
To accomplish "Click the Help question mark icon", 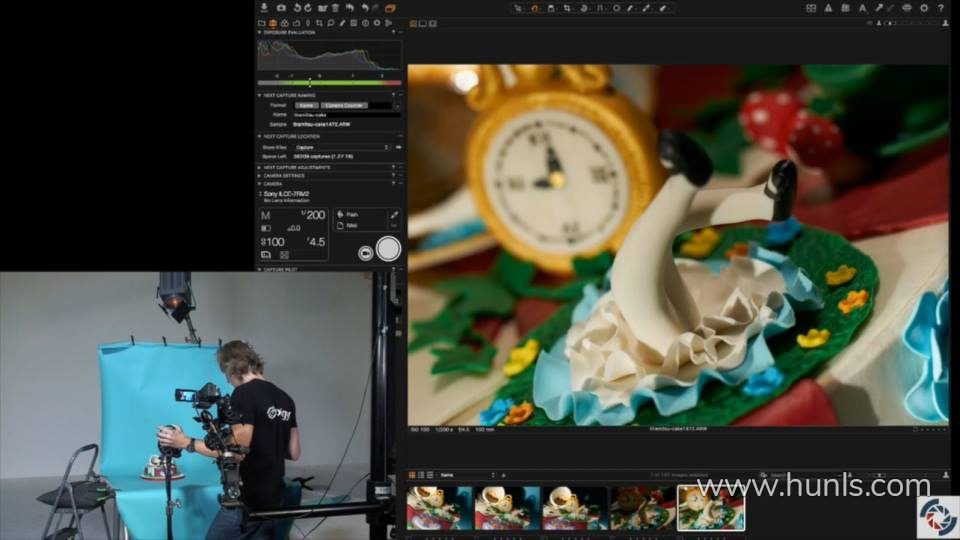I will coord(941,8).
